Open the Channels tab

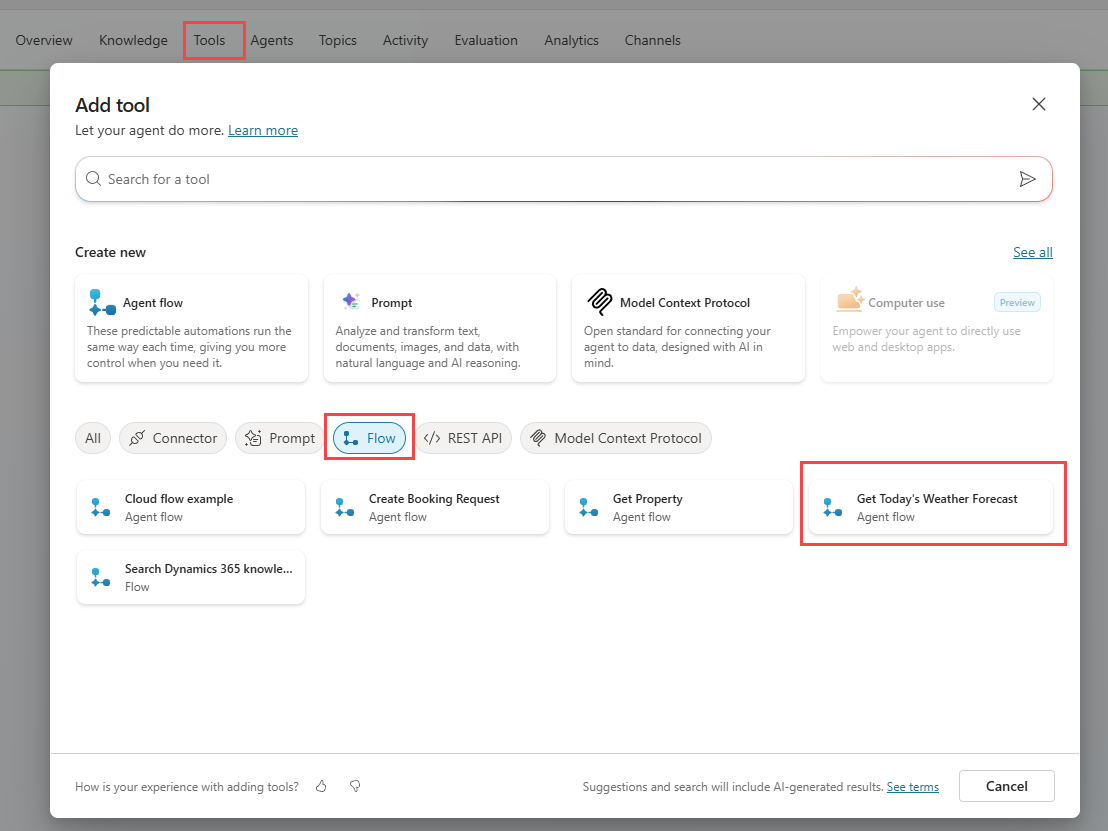tap(653, 40)
